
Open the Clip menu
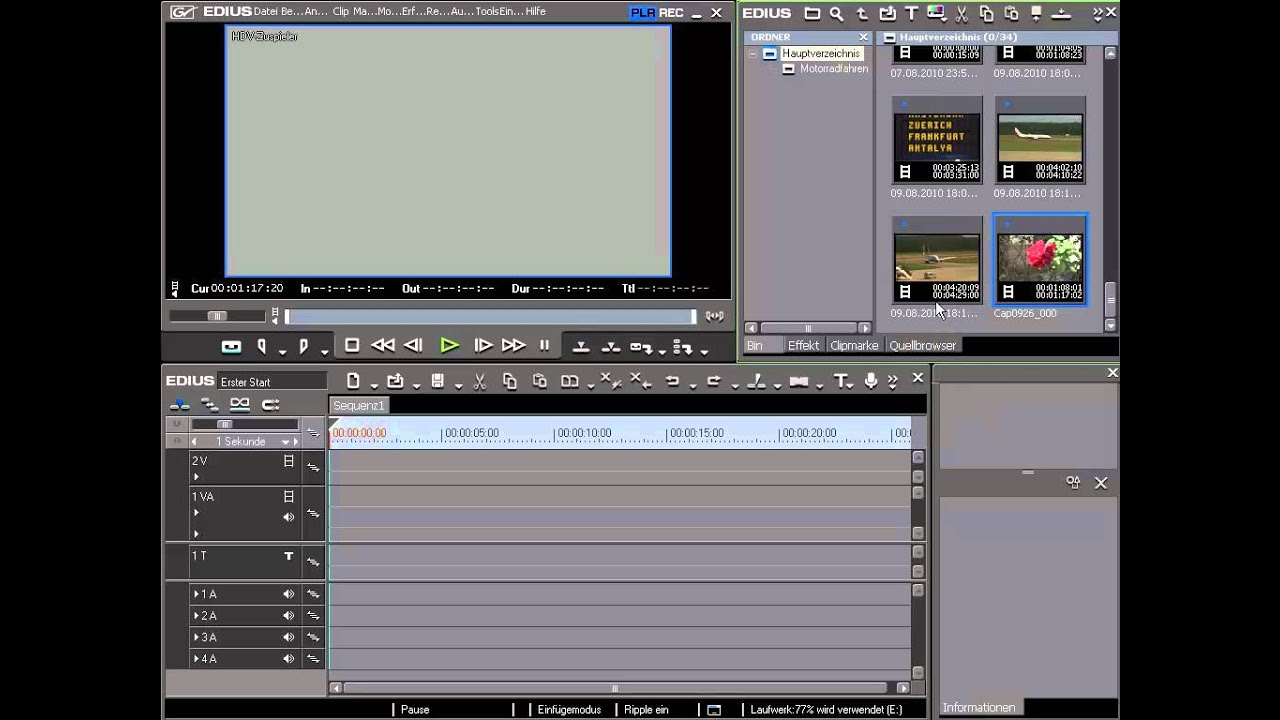click(341, 12)
